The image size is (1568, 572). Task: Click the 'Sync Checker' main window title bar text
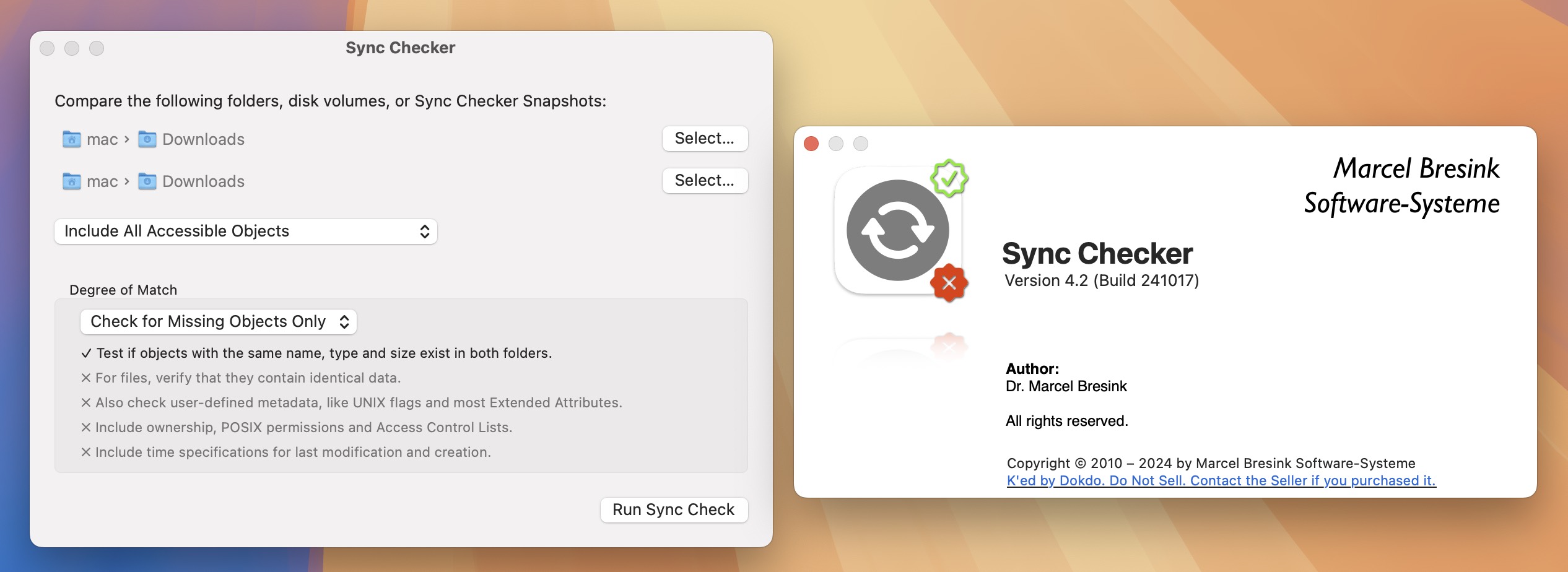click(401, 48)
